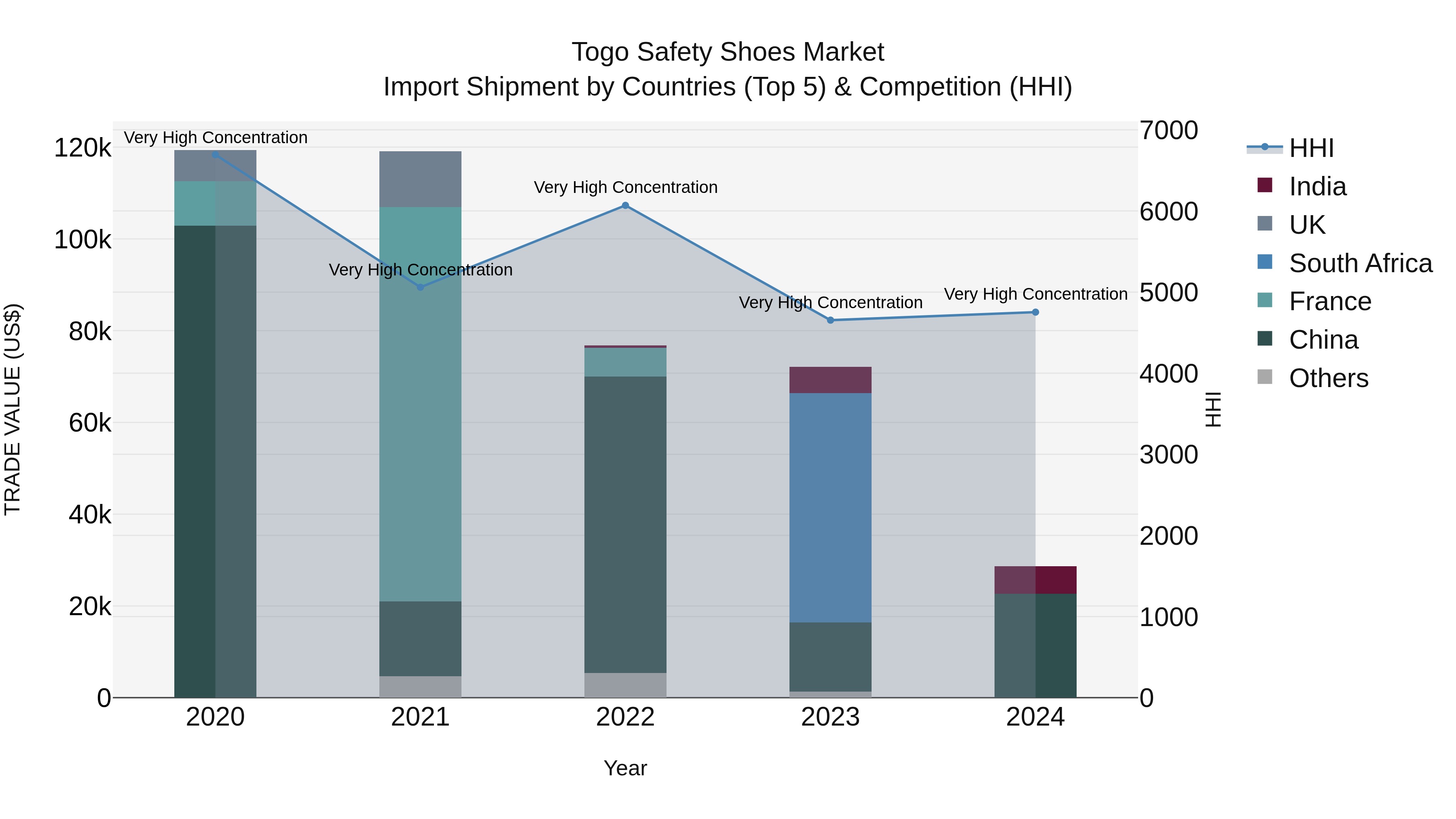This screenshot has height=819, width=1456.
Task: Select the HHI data point for 2023
Action: tap(830, 320)
